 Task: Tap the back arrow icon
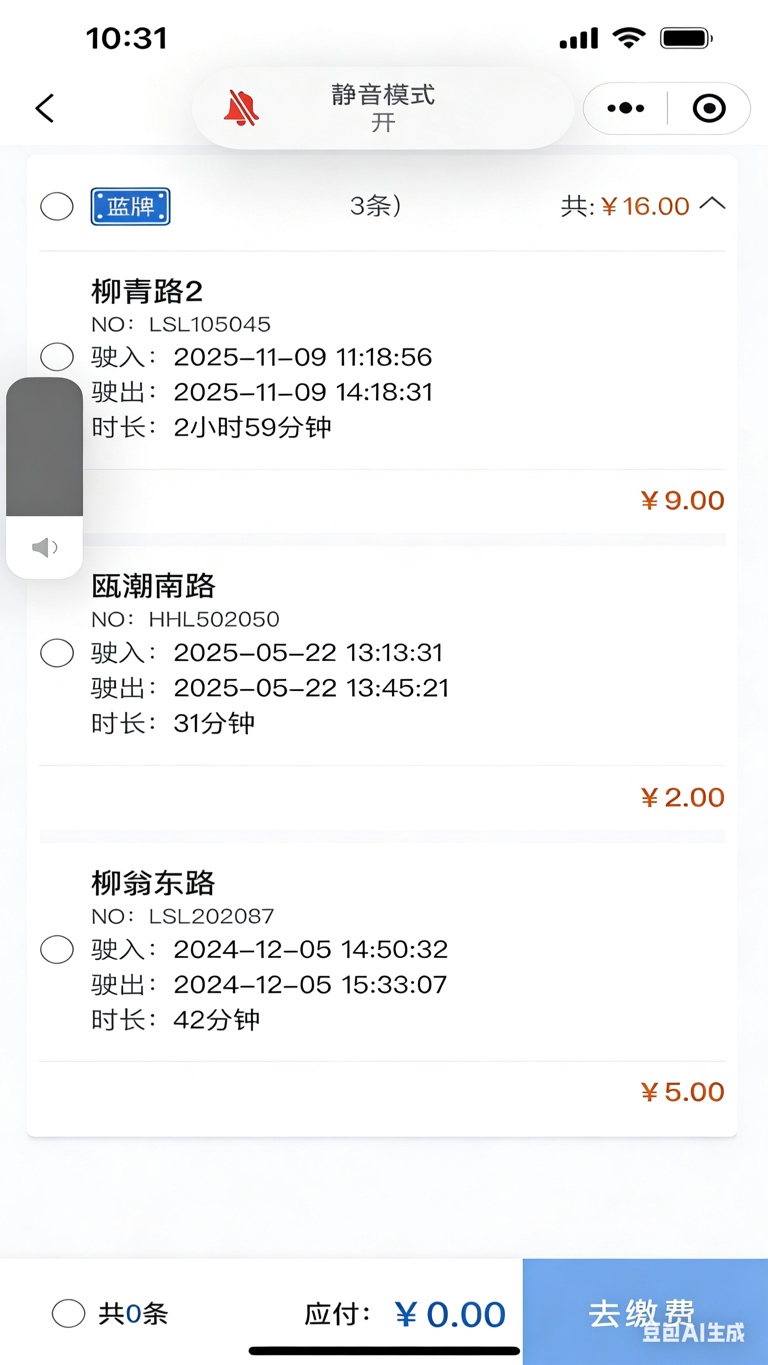coord(45,108)
